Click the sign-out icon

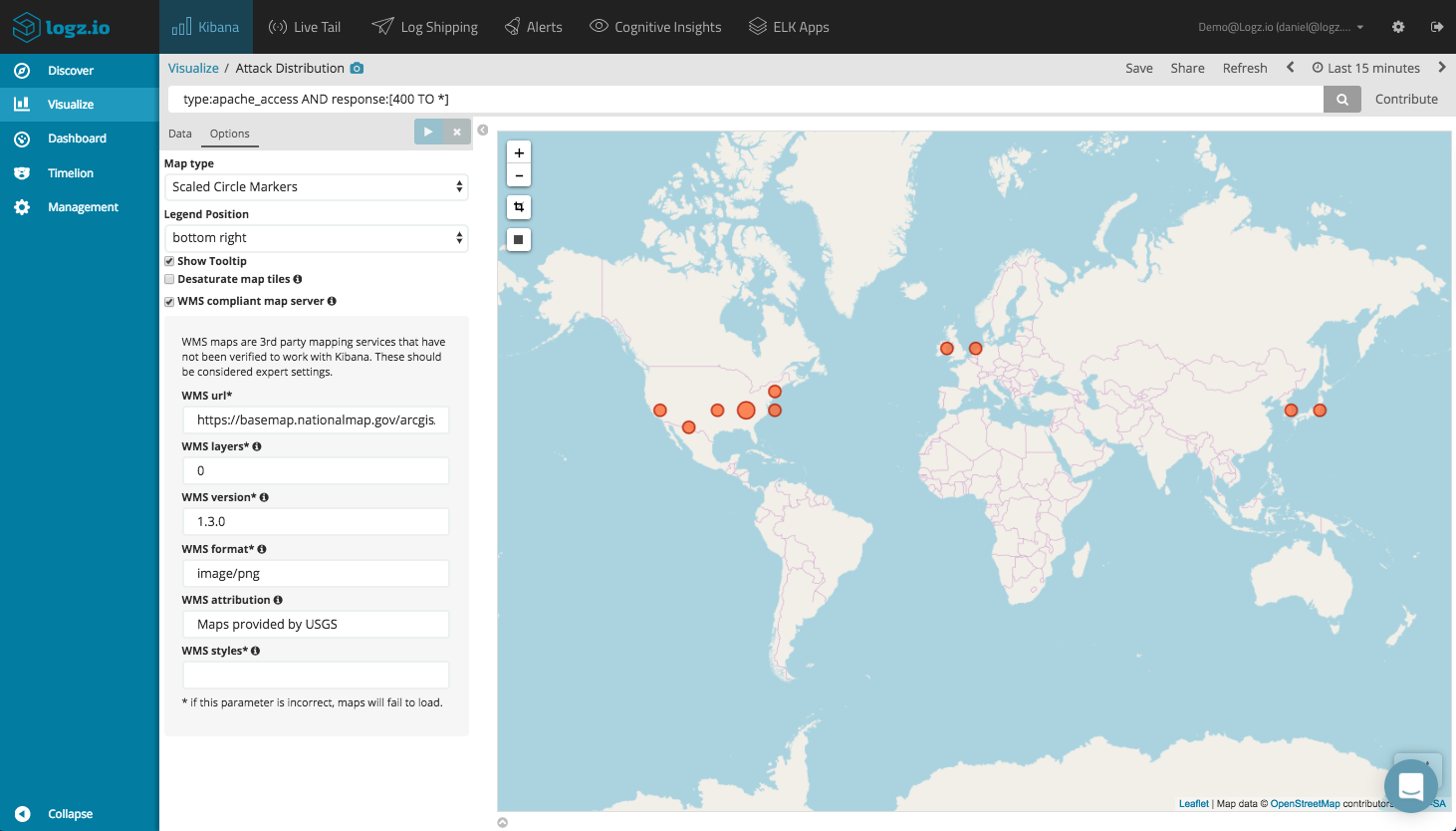[x=1437, y=27]
